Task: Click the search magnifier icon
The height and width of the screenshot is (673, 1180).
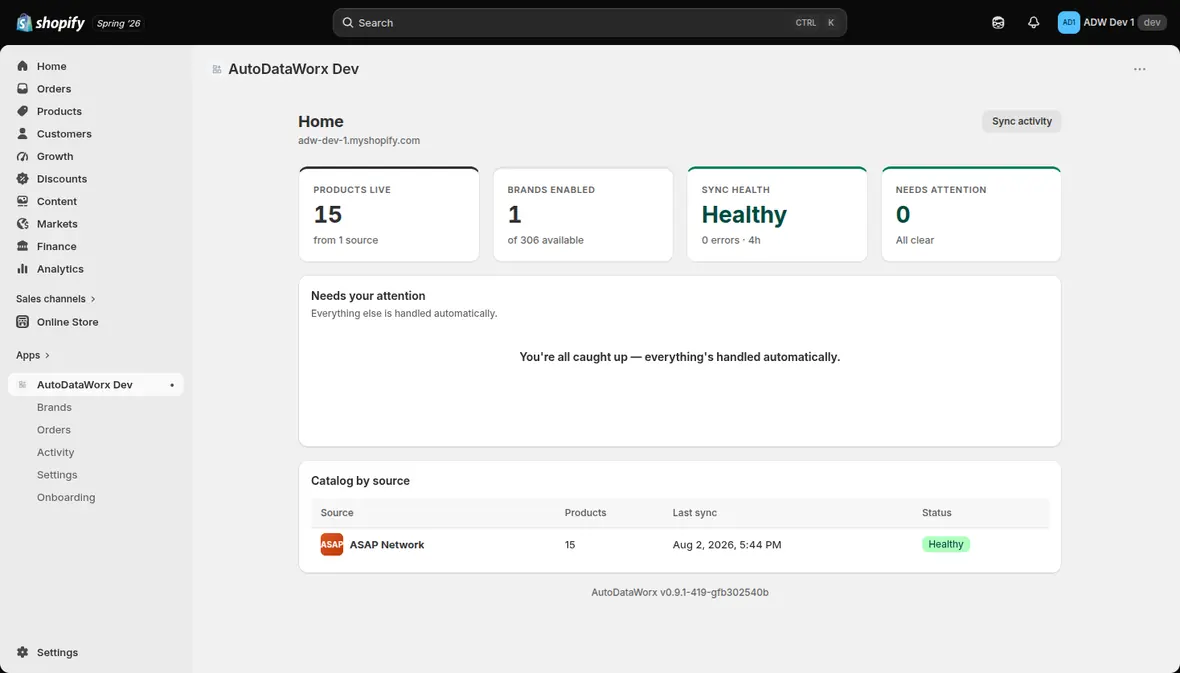Action: 348,23
